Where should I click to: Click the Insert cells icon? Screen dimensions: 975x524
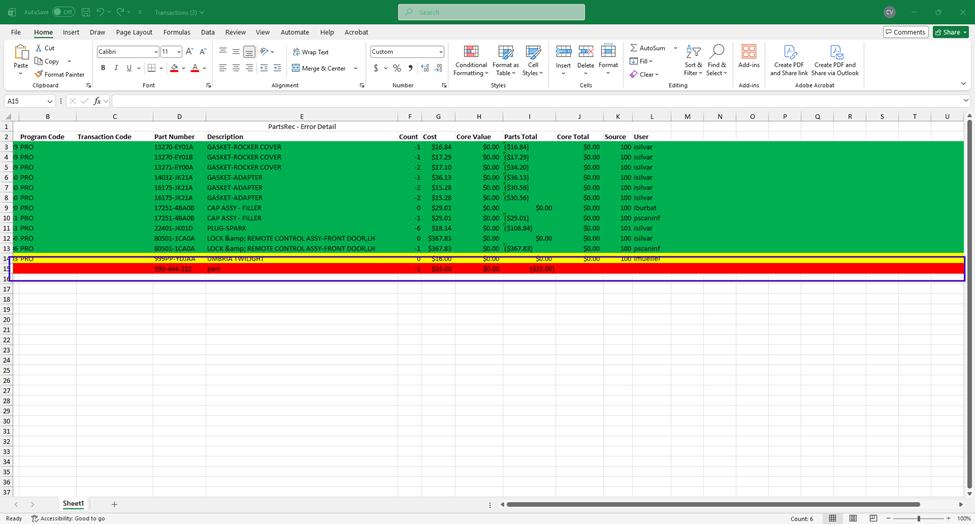click(x=563, y=52)
